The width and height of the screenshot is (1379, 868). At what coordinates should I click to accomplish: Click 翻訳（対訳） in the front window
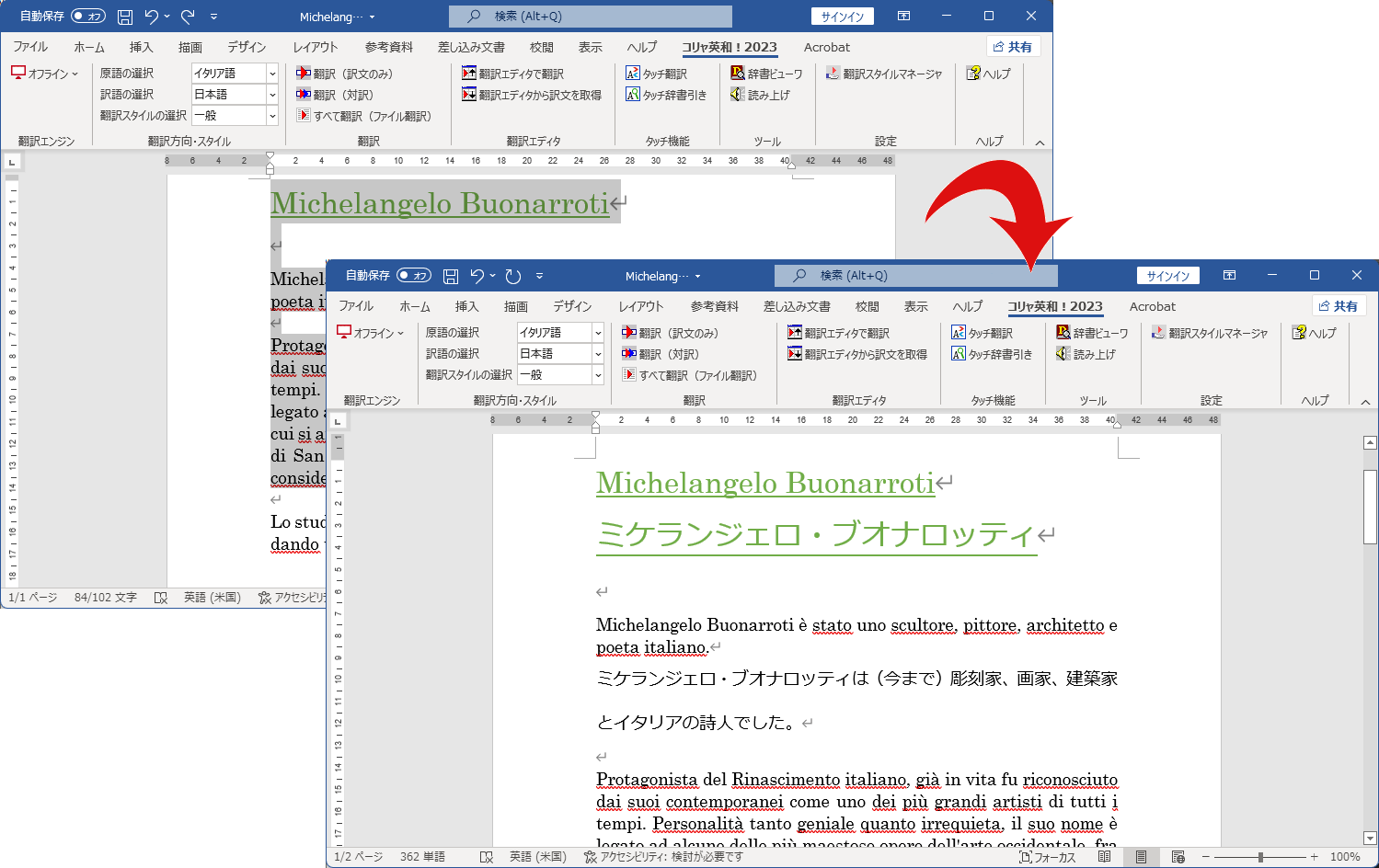[x=661, y=354]
